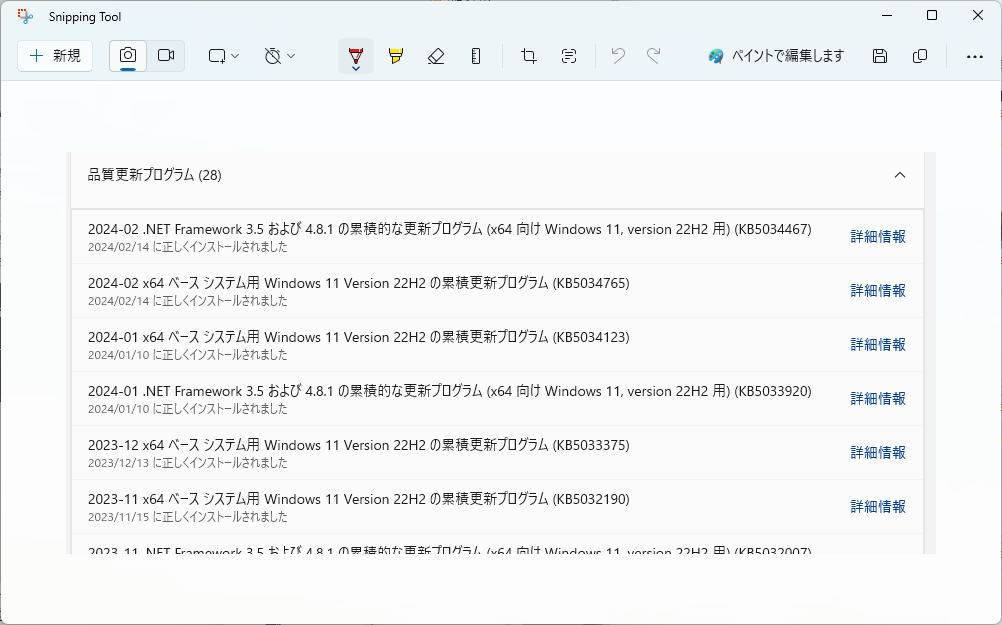This screenshot has width=1002, height=625.
Task: Select the yellow highlighter tool
Action: (396, 56)
